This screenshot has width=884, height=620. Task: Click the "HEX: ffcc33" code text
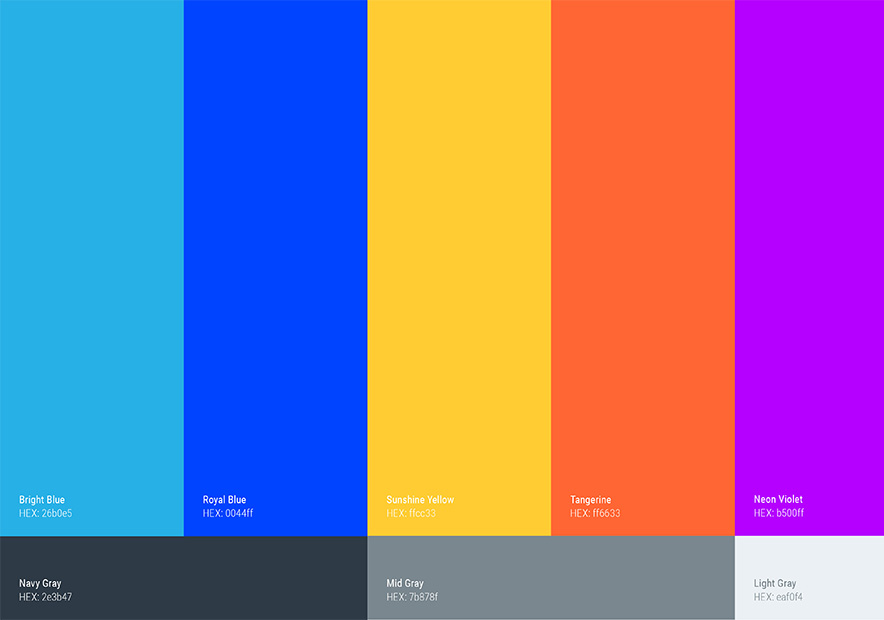pos(411,514)
